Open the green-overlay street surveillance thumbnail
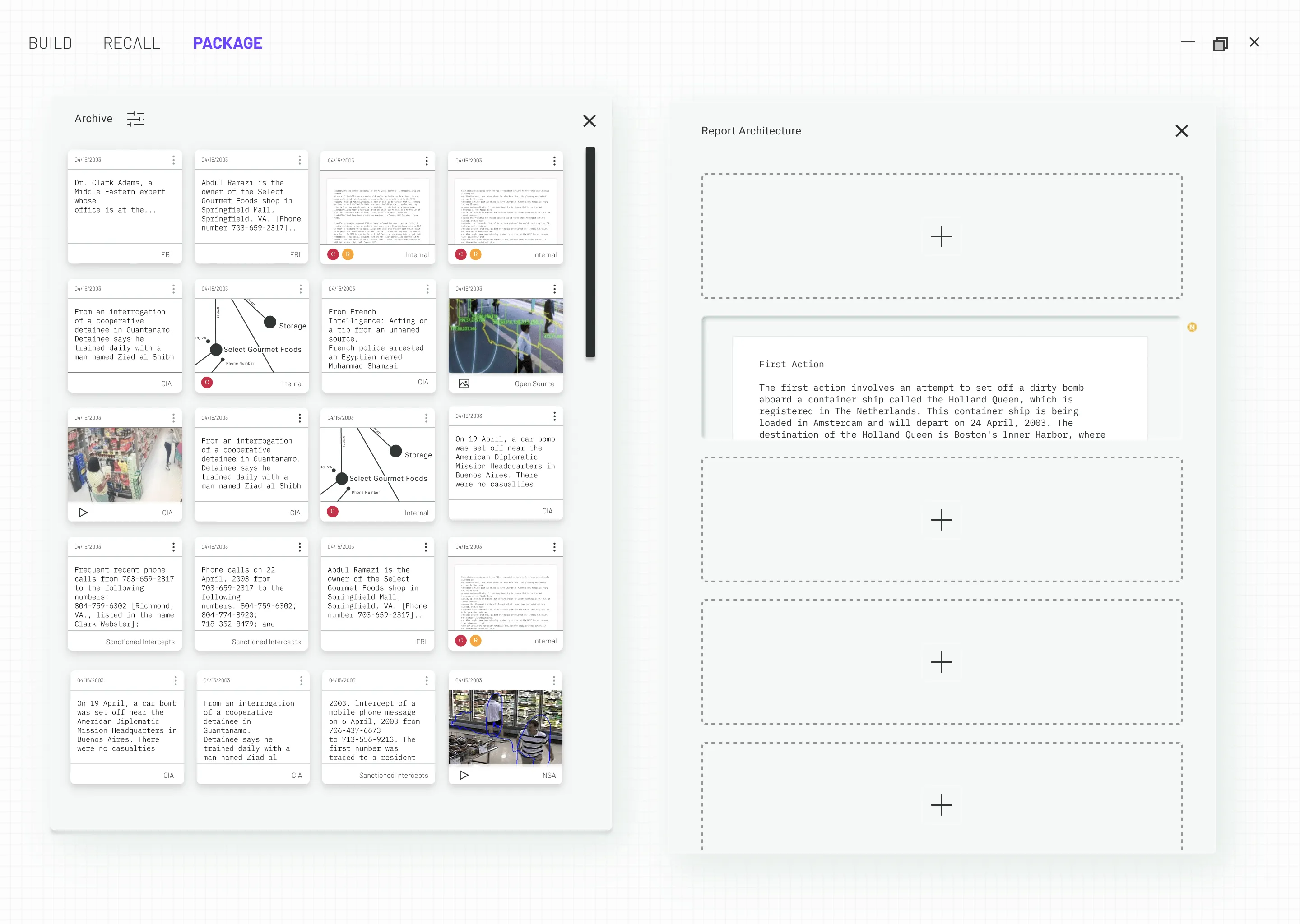 (x=506, y=336)
